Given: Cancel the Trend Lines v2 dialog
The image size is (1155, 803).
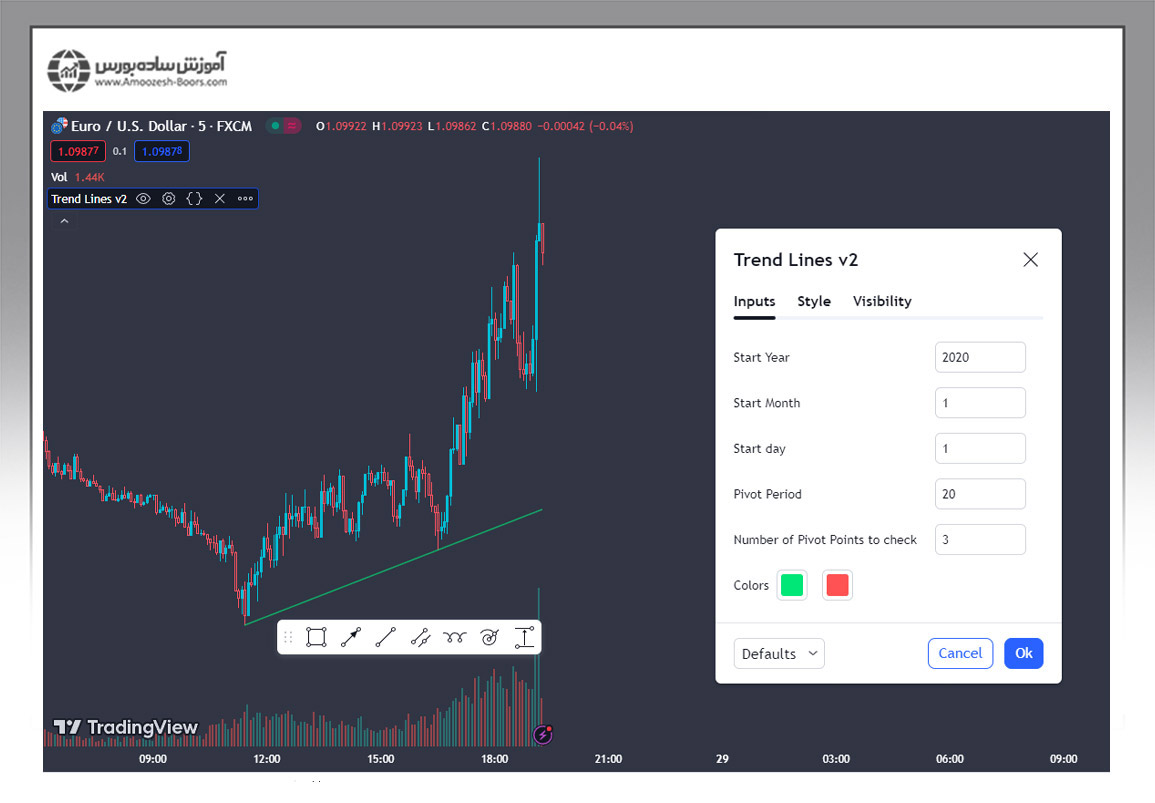Looking at the screenshot, I should point(960,653).
